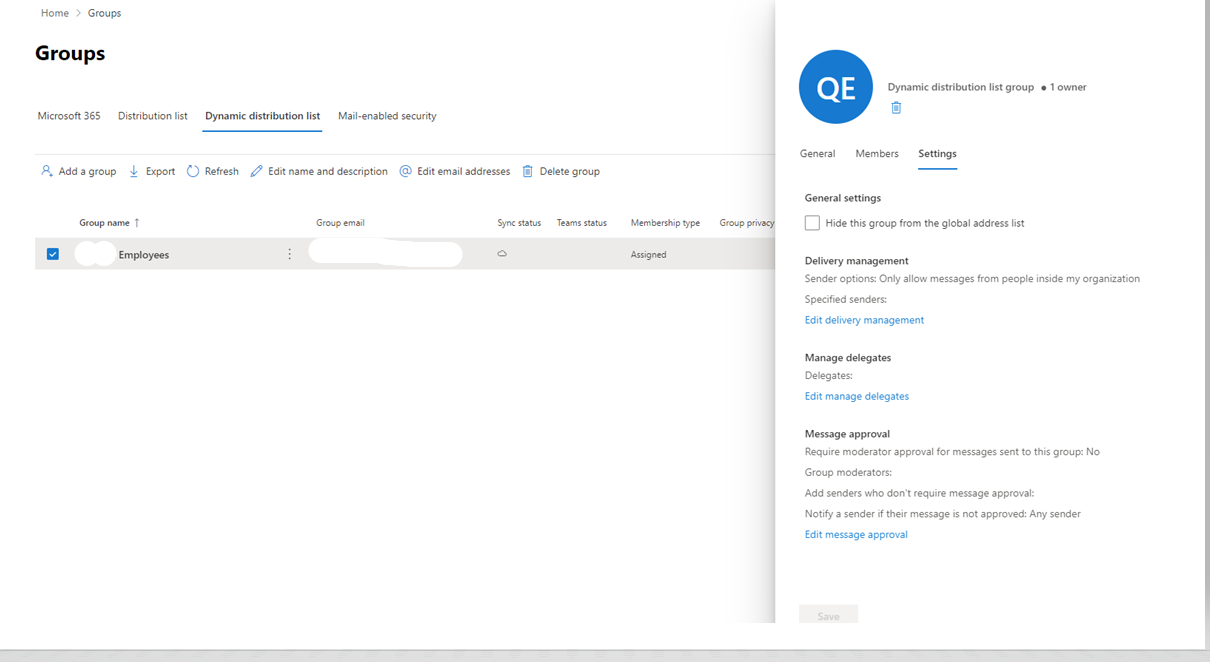
Task: Click the Sync status column header
Action: (x=519, y=223)
